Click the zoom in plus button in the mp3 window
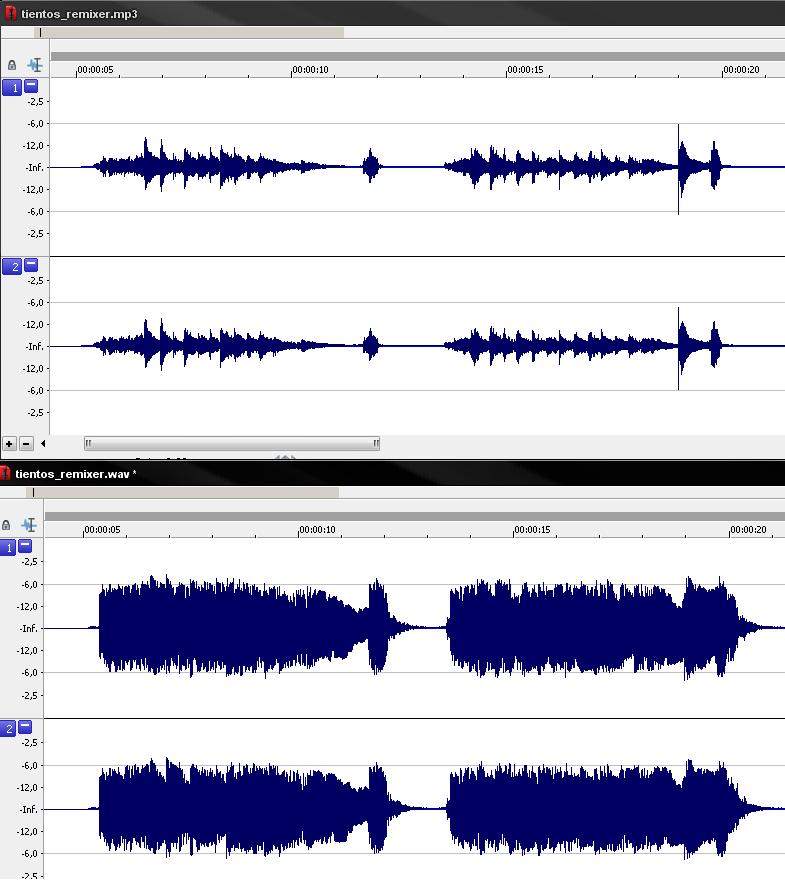This screenshot has height=888, width=785. [x=9, y=443]
